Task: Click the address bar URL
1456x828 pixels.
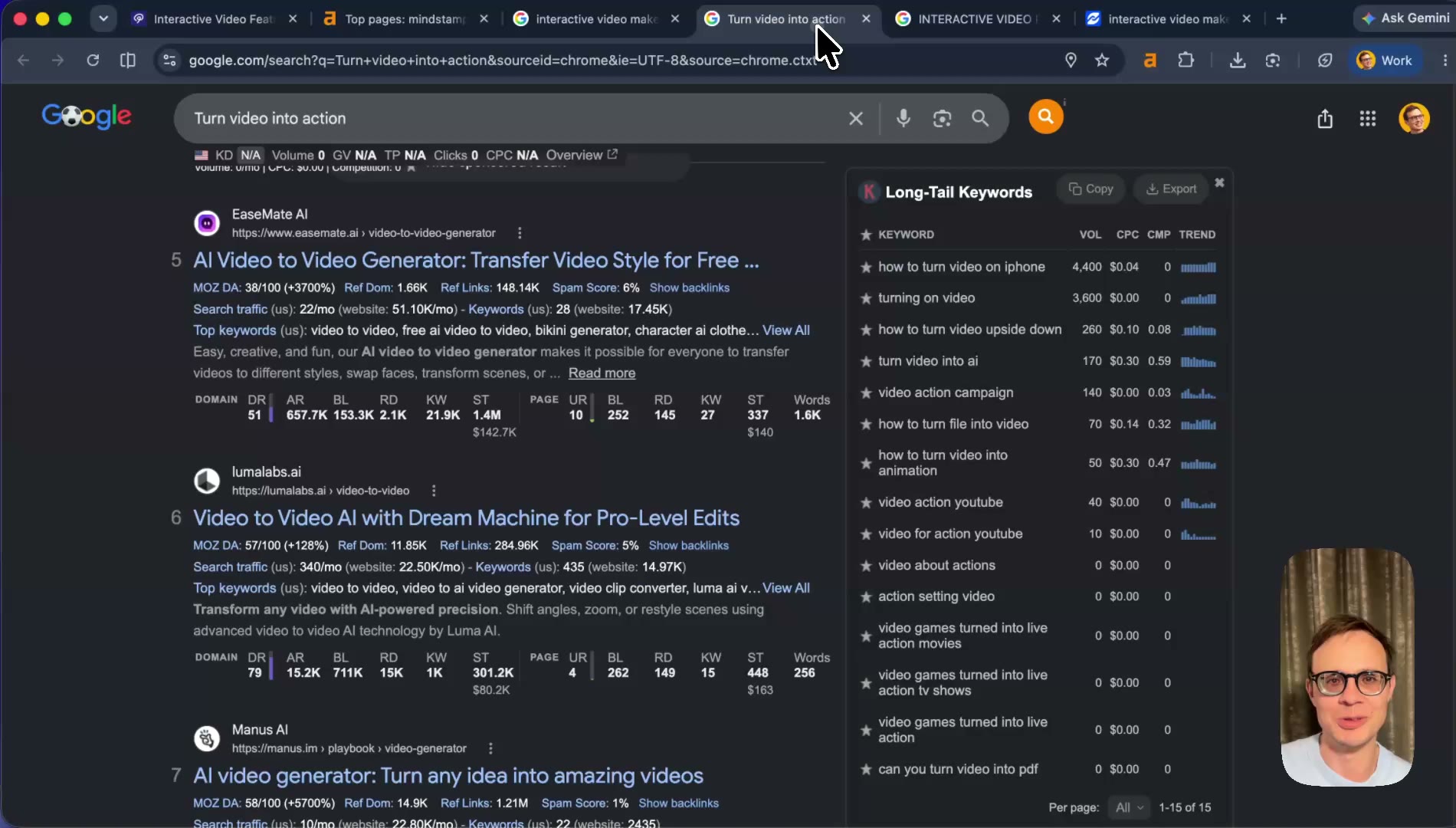Action: pos(502,60)
